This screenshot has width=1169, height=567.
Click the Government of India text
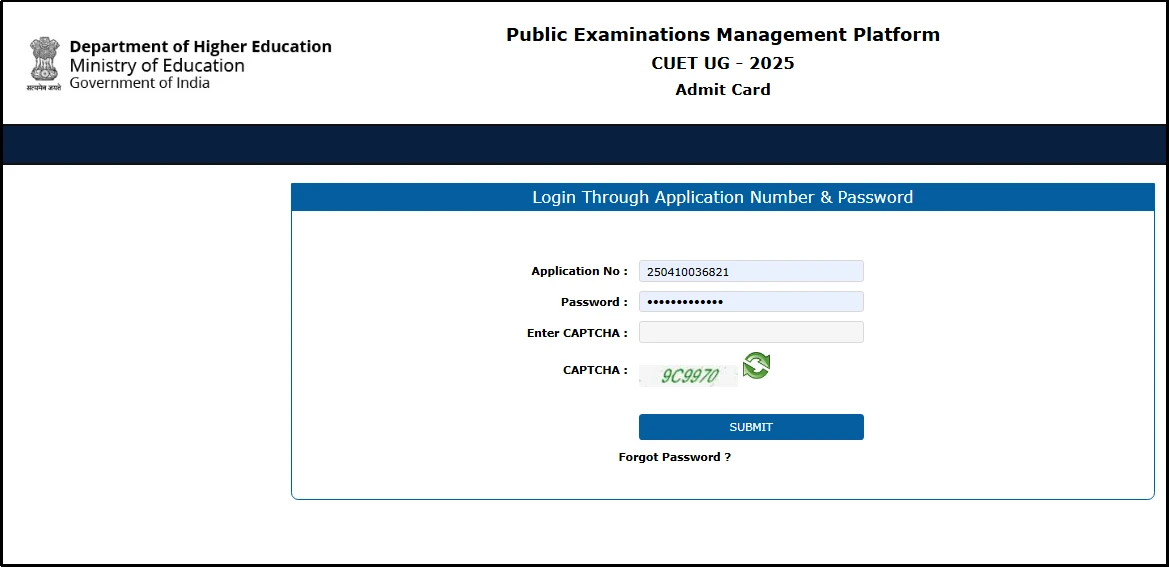[139, 83]
